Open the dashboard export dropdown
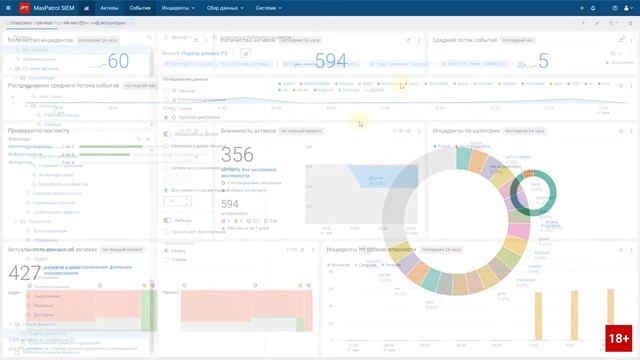Screen dimensions: 640x360 pyautogui.click(x=612, y=23)
